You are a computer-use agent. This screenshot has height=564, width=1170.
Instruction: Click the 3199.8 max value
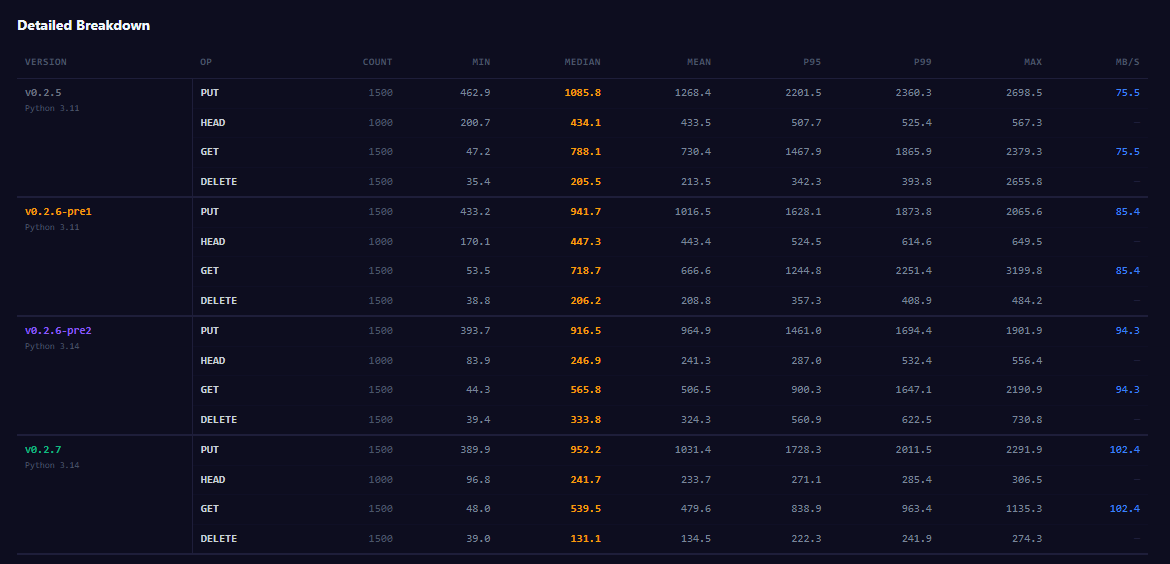(1023, 271)
